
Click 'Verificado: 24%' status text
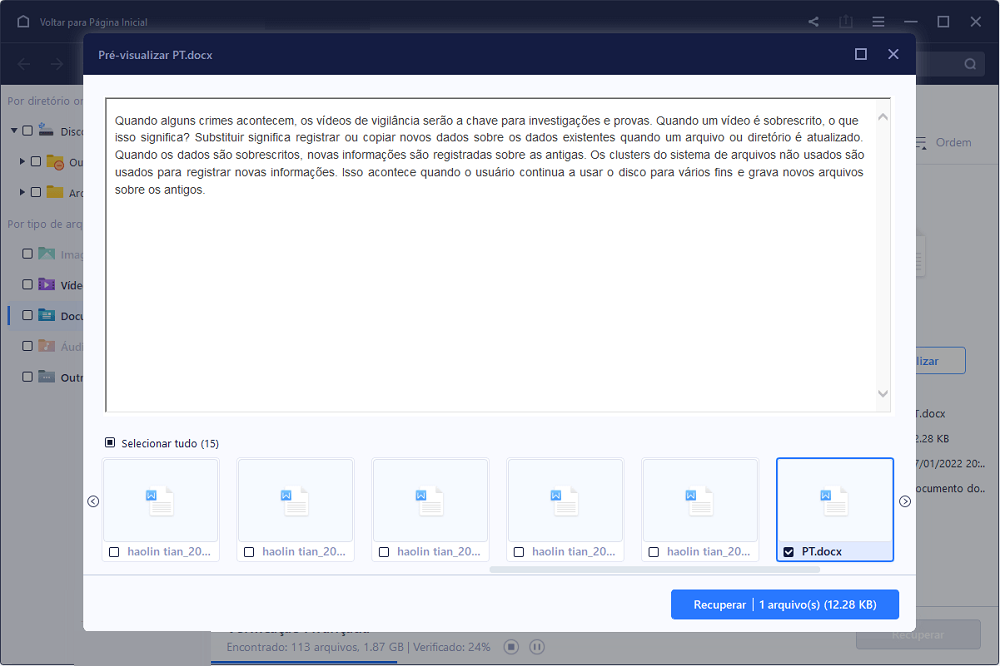click(x=452, y=647)
